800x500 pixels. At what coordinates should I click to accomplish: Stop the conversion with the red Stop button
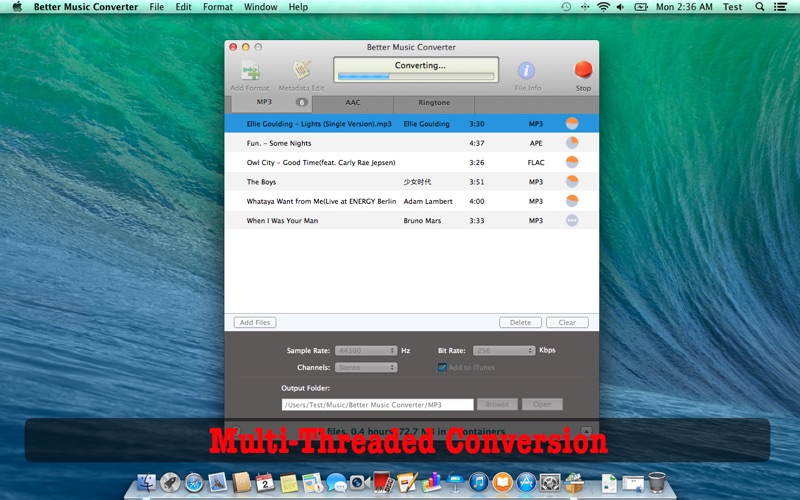click(583, 70)
